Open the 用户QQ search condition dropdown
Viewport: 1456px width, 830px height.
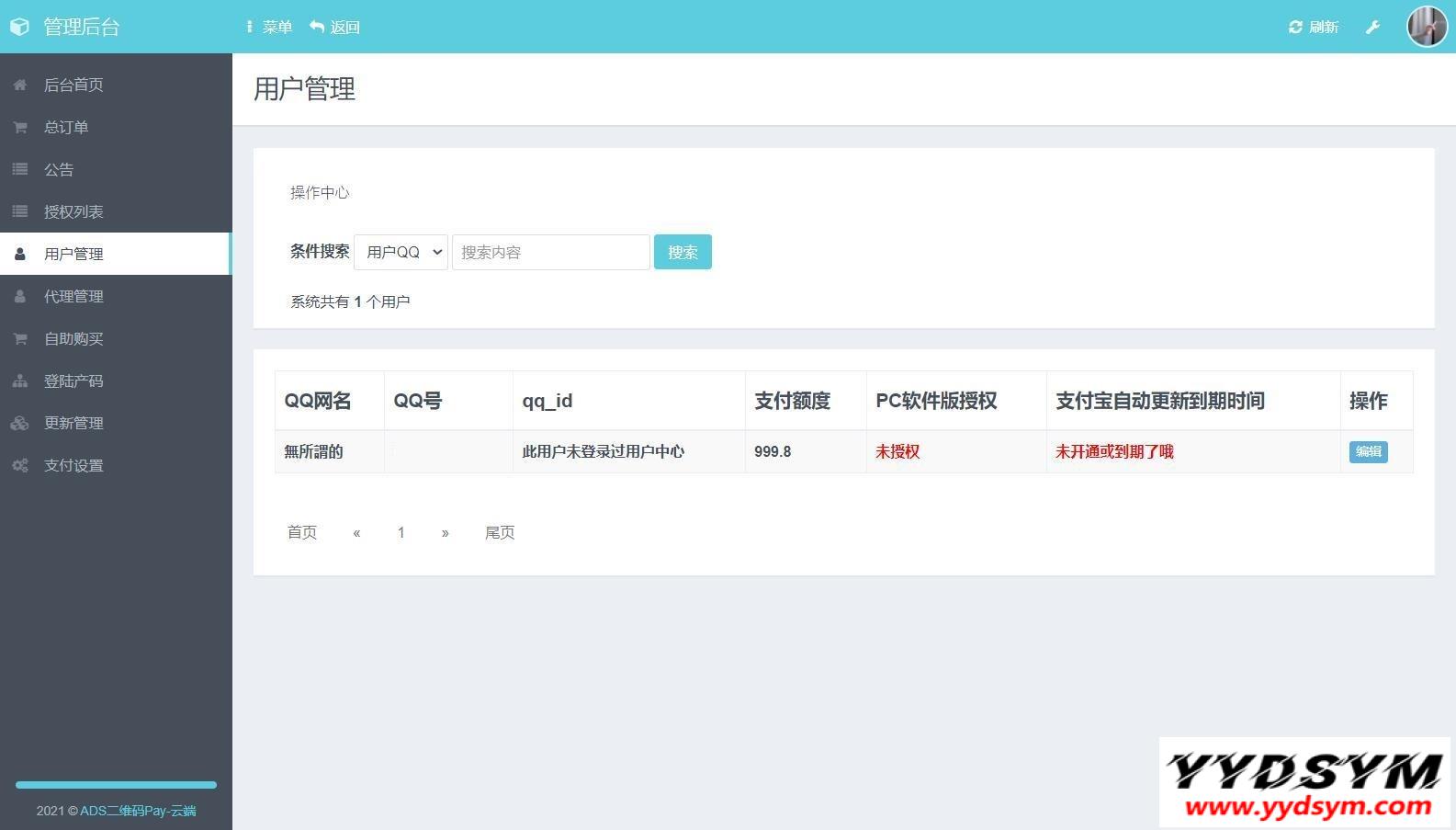click(x=401, y=252)
